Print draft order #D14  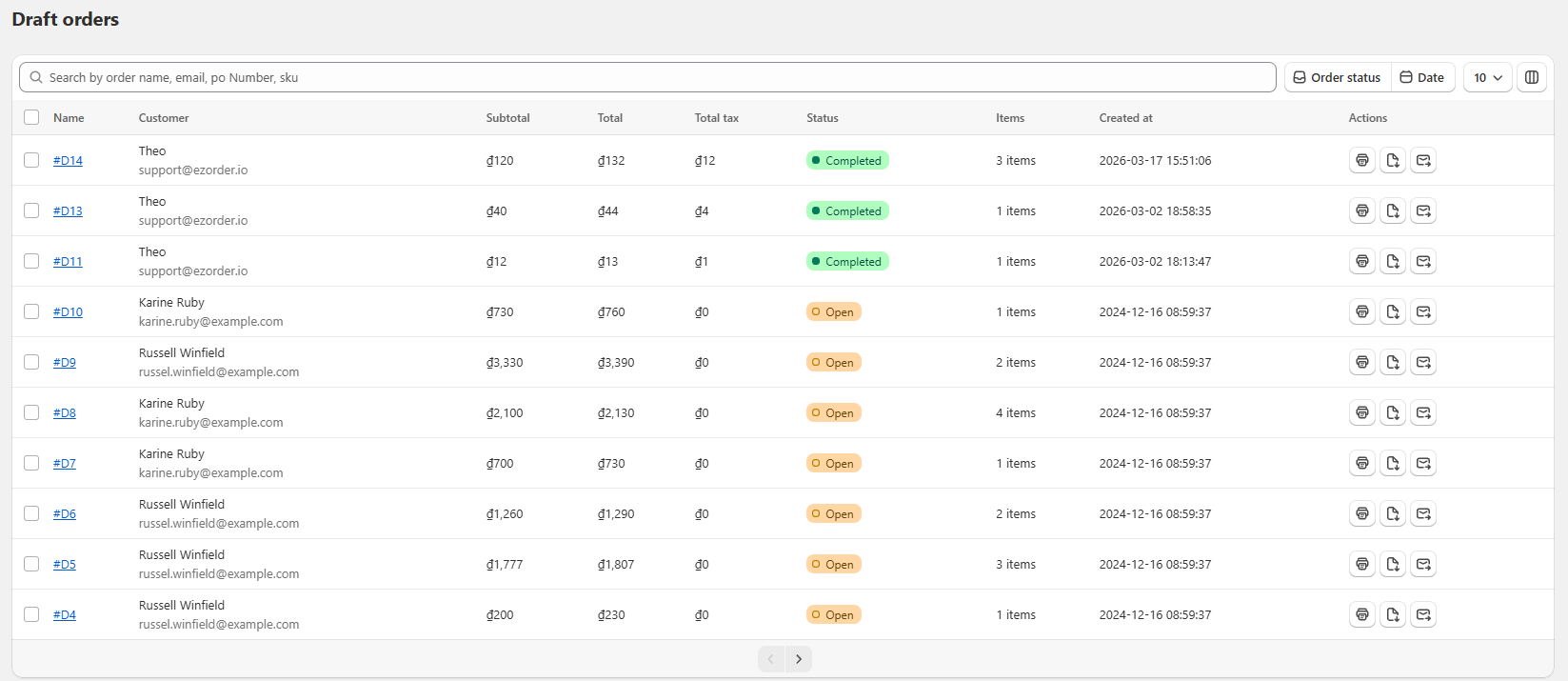tap(1362, 160)
